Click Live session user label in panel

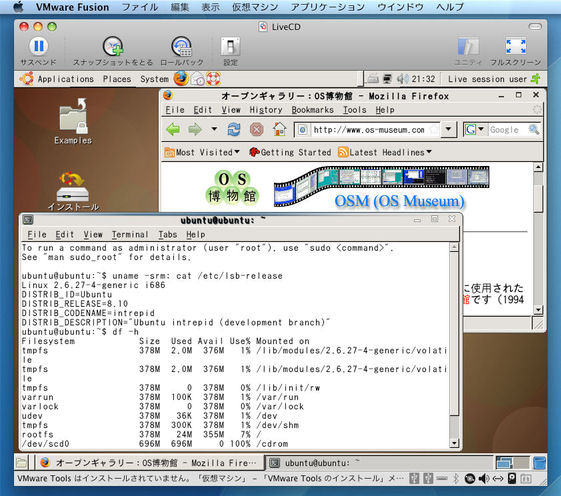tap(487, 79)
